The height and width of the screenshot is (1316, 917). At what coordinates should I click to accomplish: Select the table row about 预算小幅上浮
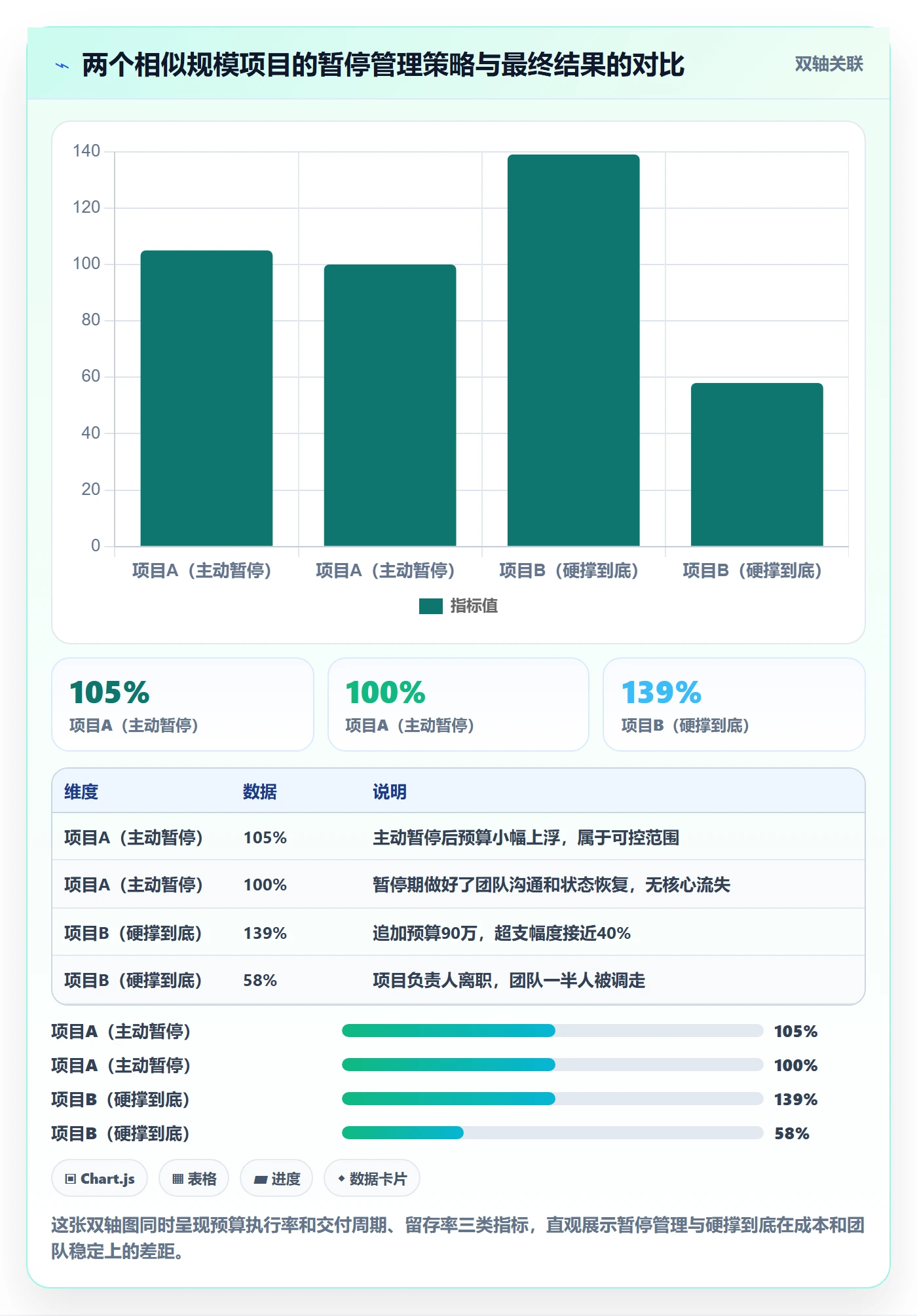458,837
